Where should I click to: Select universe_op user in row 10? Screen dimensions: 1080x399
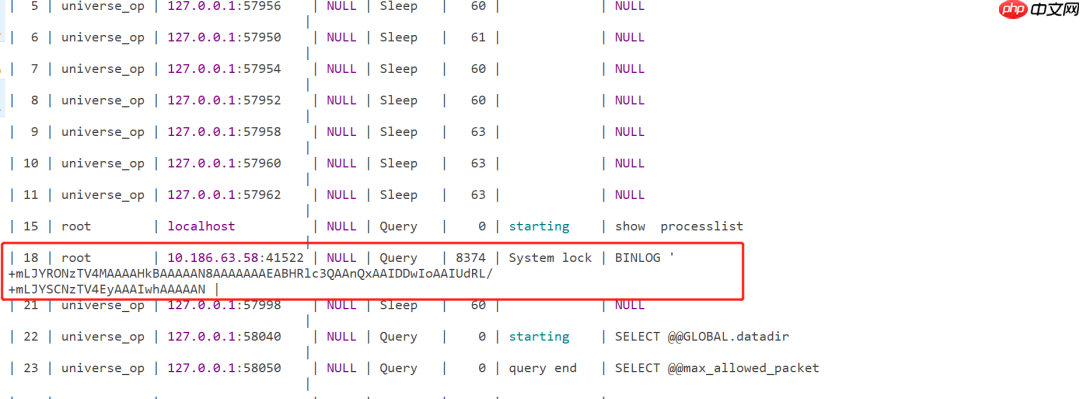103,164
